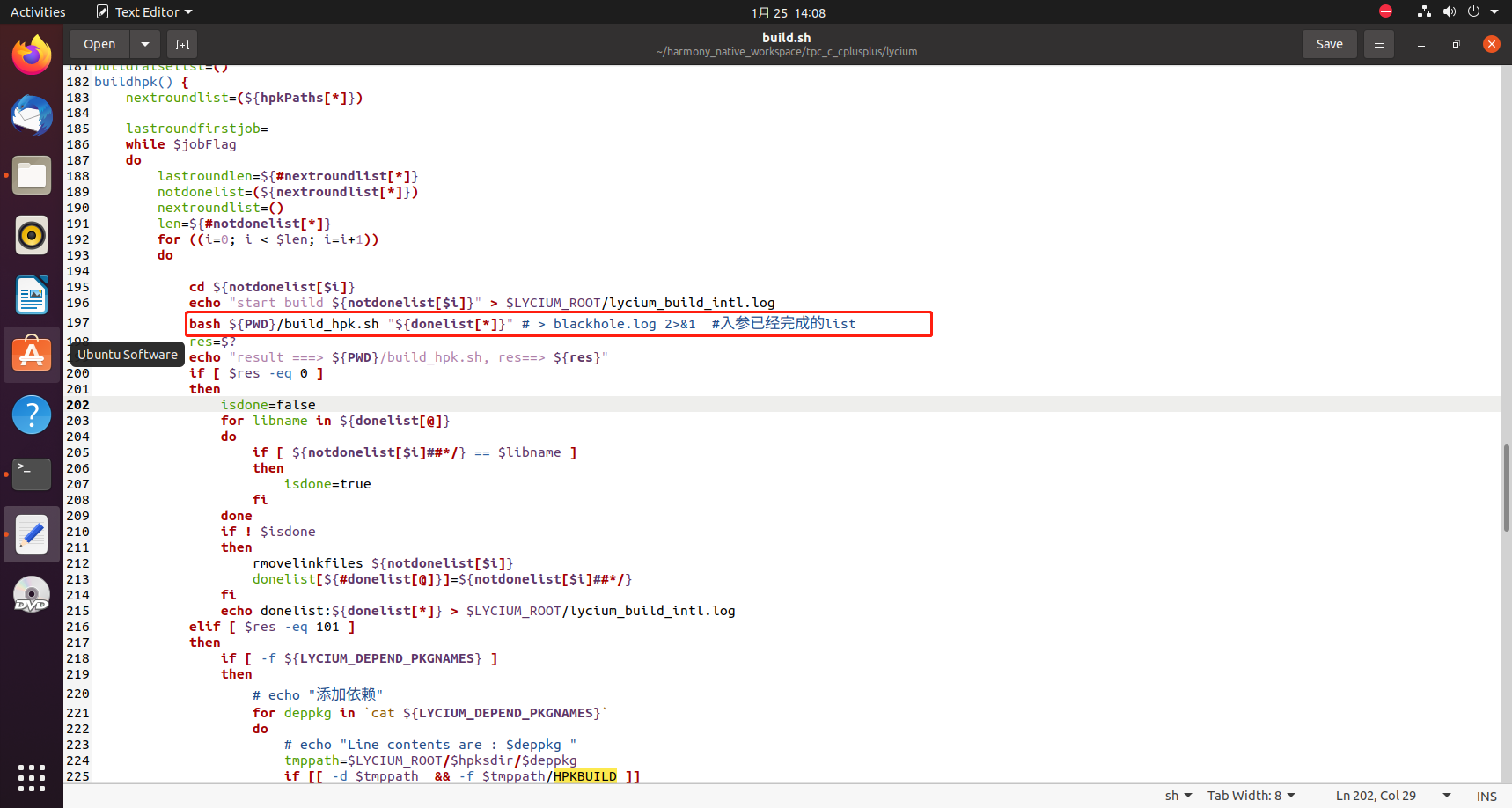Viewport: 1512px width, 808px height.
Task: Restore the editor window size
Action: (1457, 44)
